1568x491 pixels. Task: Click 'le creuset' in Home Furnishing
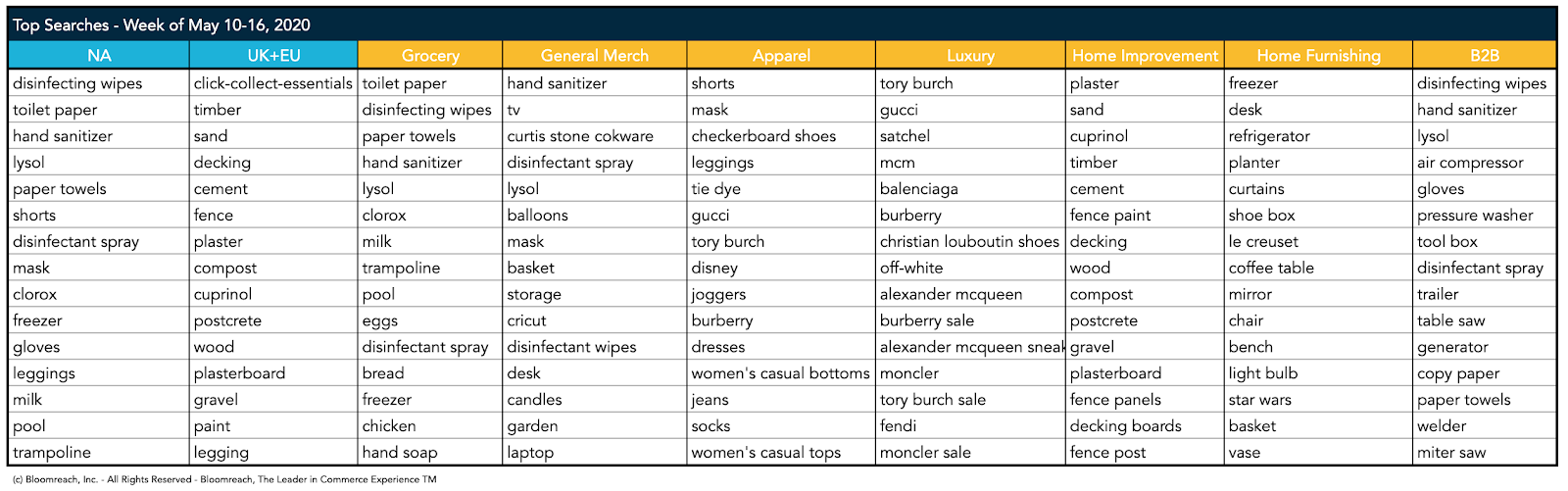coord(1263,241)
